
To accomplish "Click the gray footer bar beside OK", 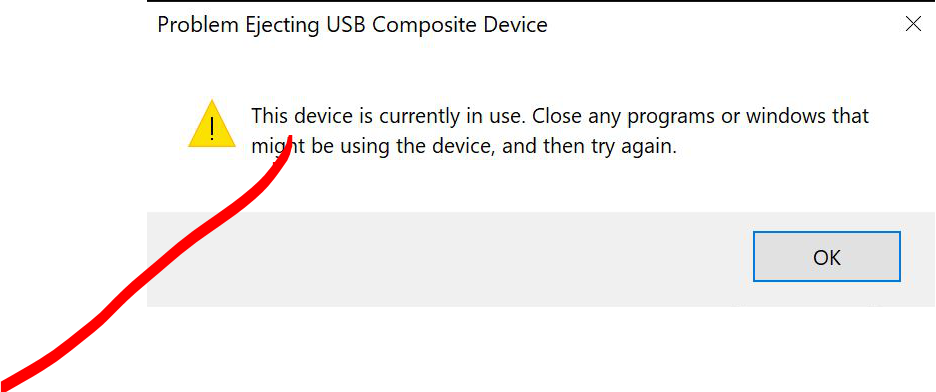I will (x=448, y=259).
